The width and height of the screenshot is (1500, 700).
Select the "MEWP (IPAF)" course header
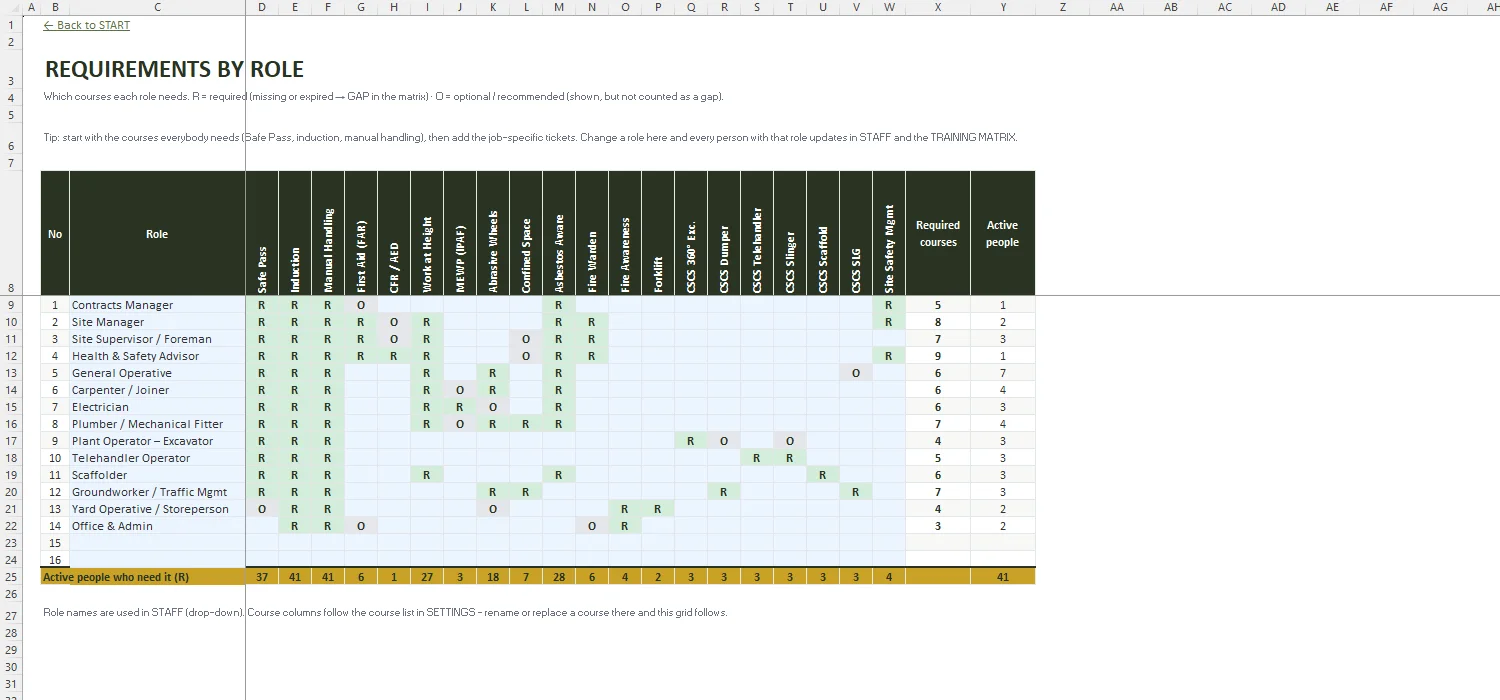click(460, 233)
